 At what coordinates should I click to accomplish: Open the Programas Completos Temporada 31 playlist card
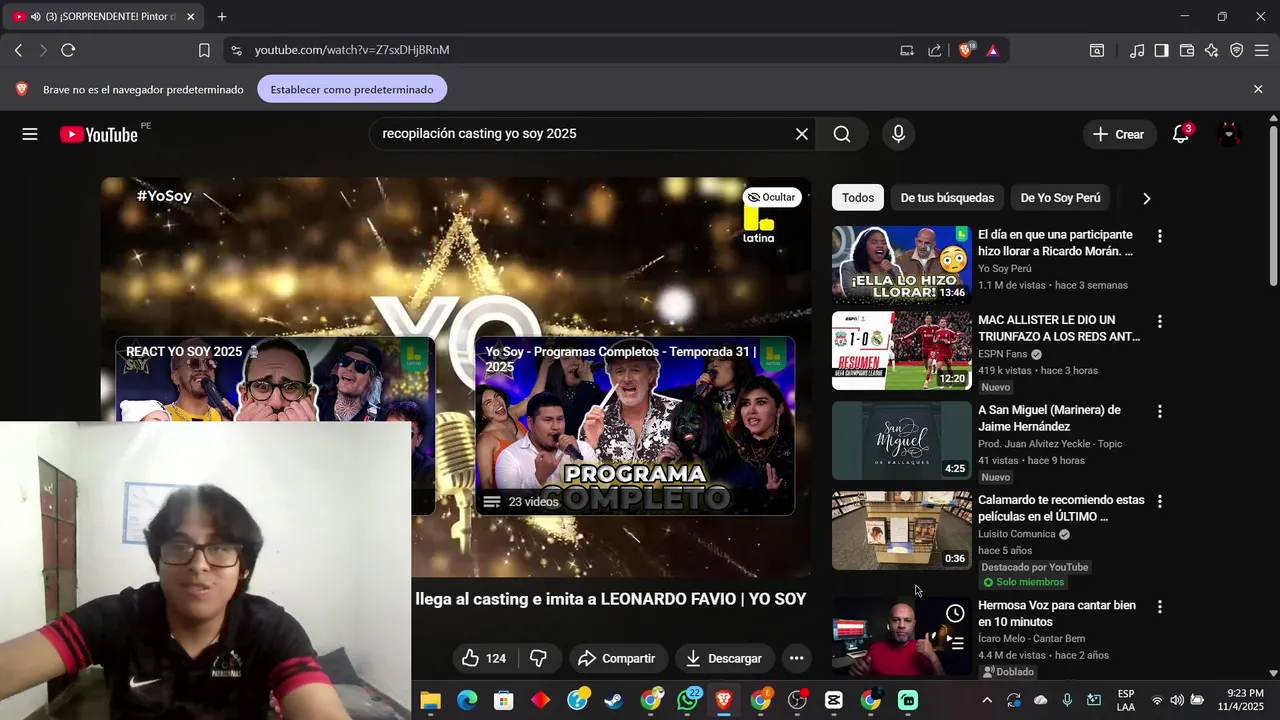coord(635,426)
